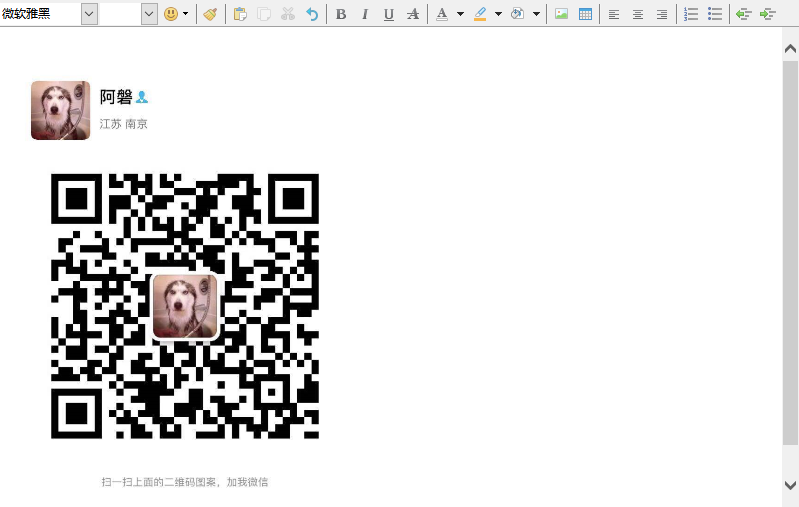799x507 pixels.
Task: Click the WeChat QR code image
Action: [185, 306]
